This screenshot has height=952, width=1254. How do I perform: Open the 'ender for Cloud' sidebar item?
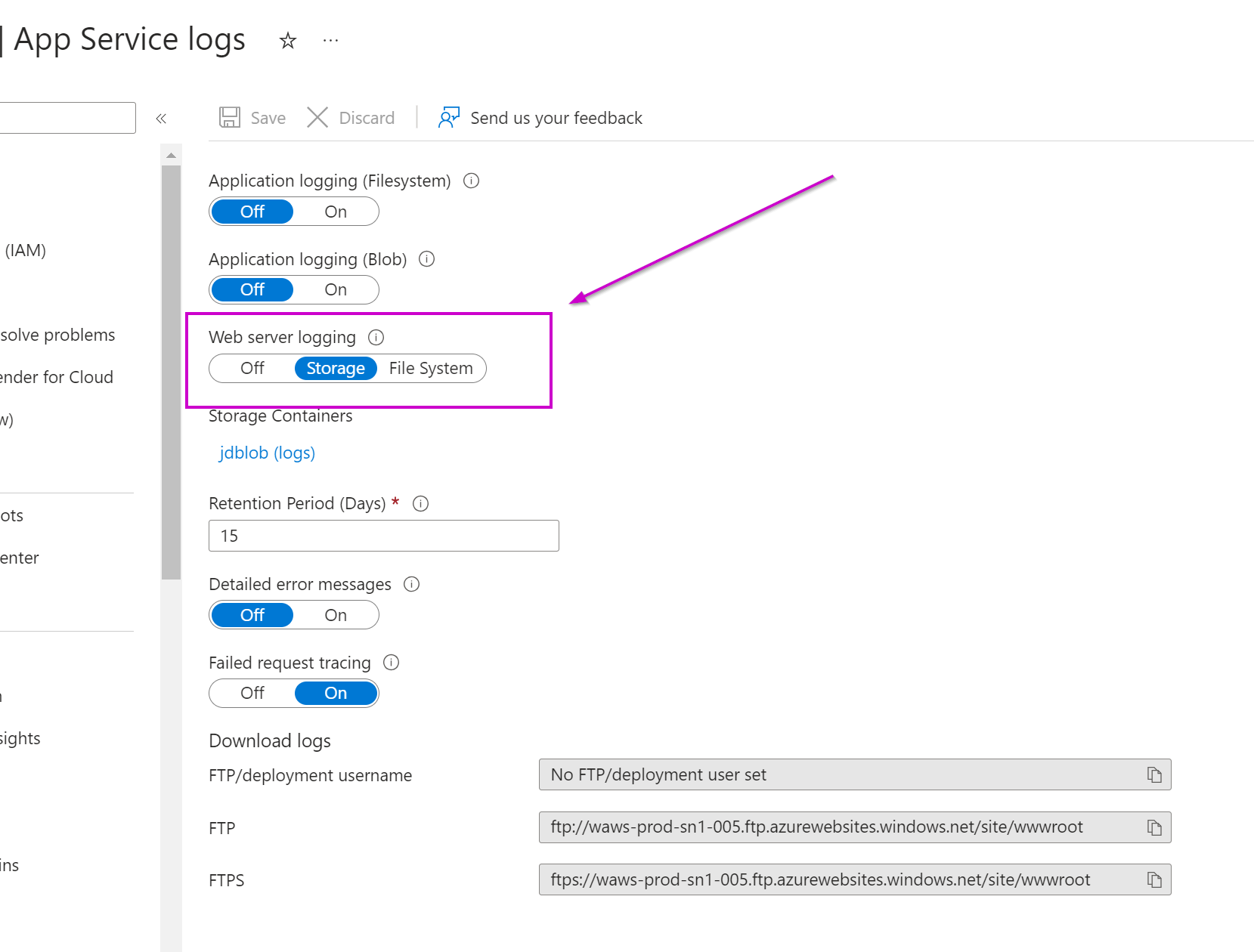(x=57, y=377)
